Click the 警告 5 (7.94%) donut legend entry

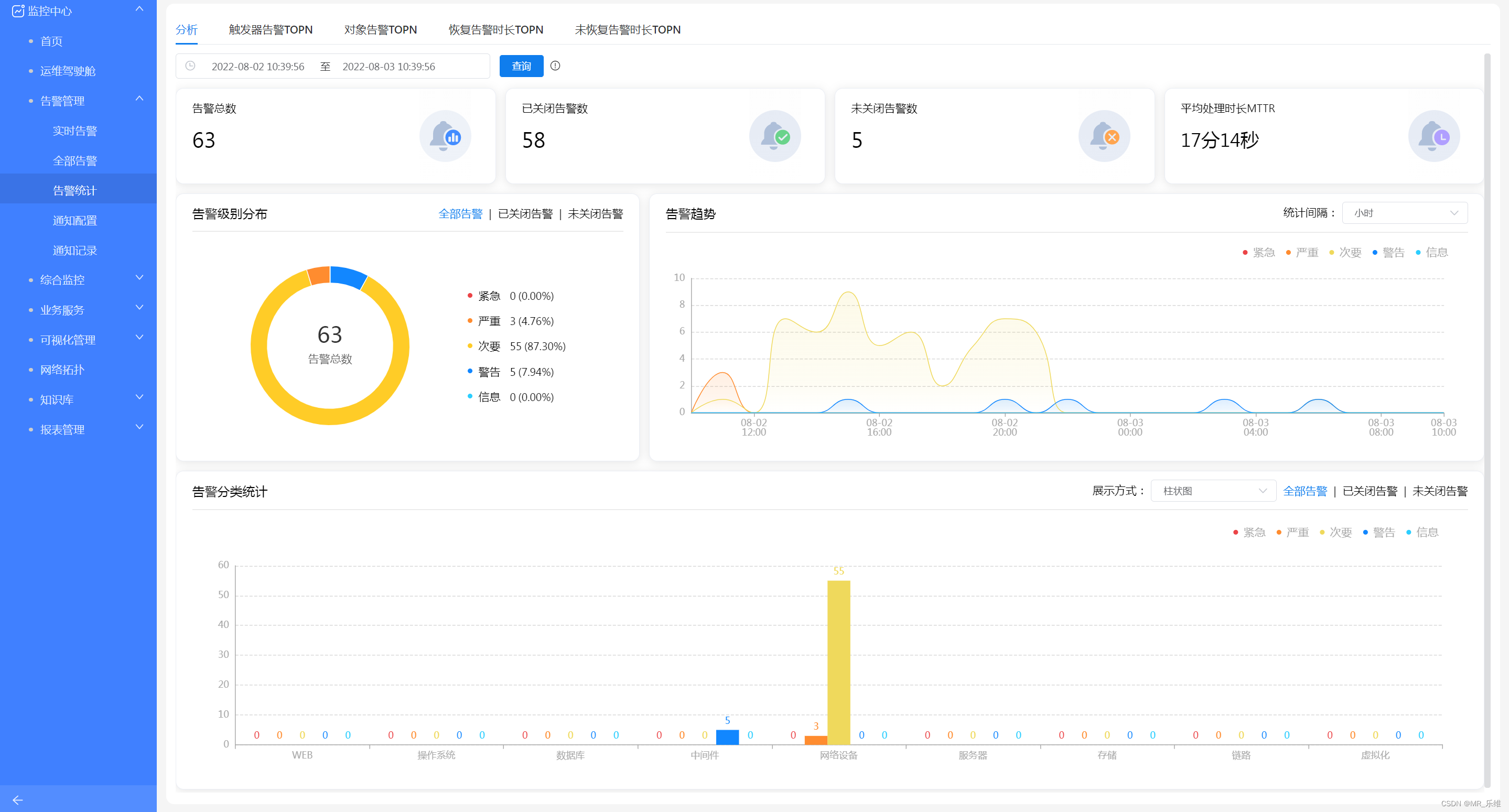[x=511, y=372]
